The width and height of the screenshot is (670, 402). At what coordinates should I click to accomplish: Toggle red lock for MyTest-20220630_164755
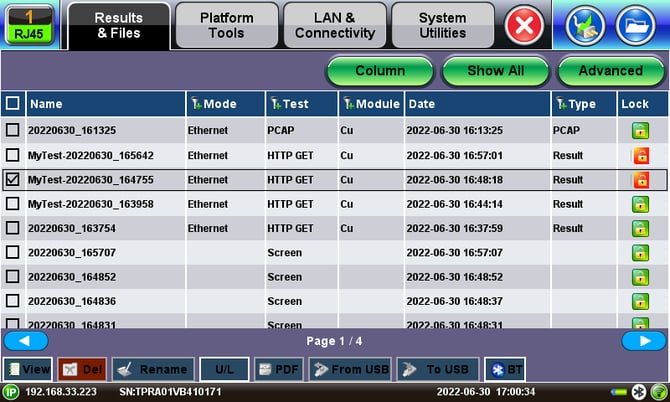641,180
